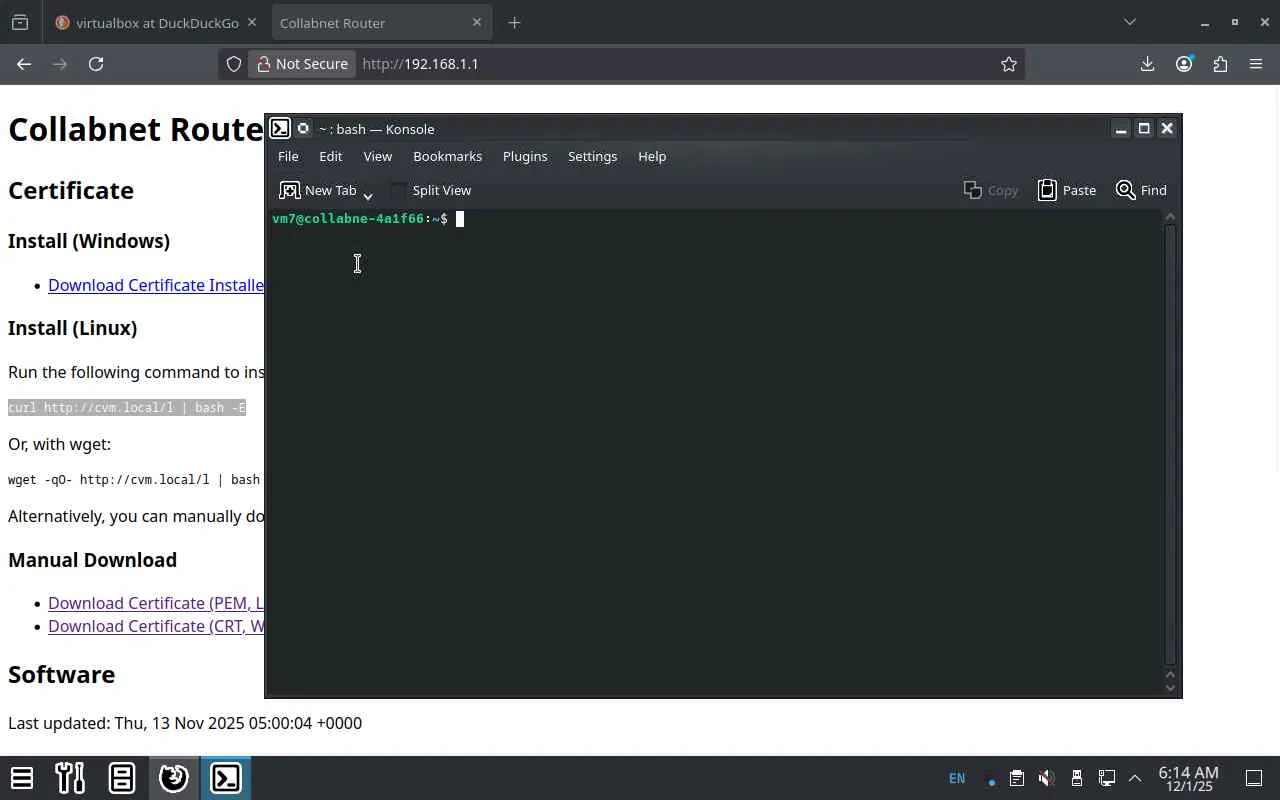
Task: Click the muted volume tray icon
Action: click(x=1046, y=778)
